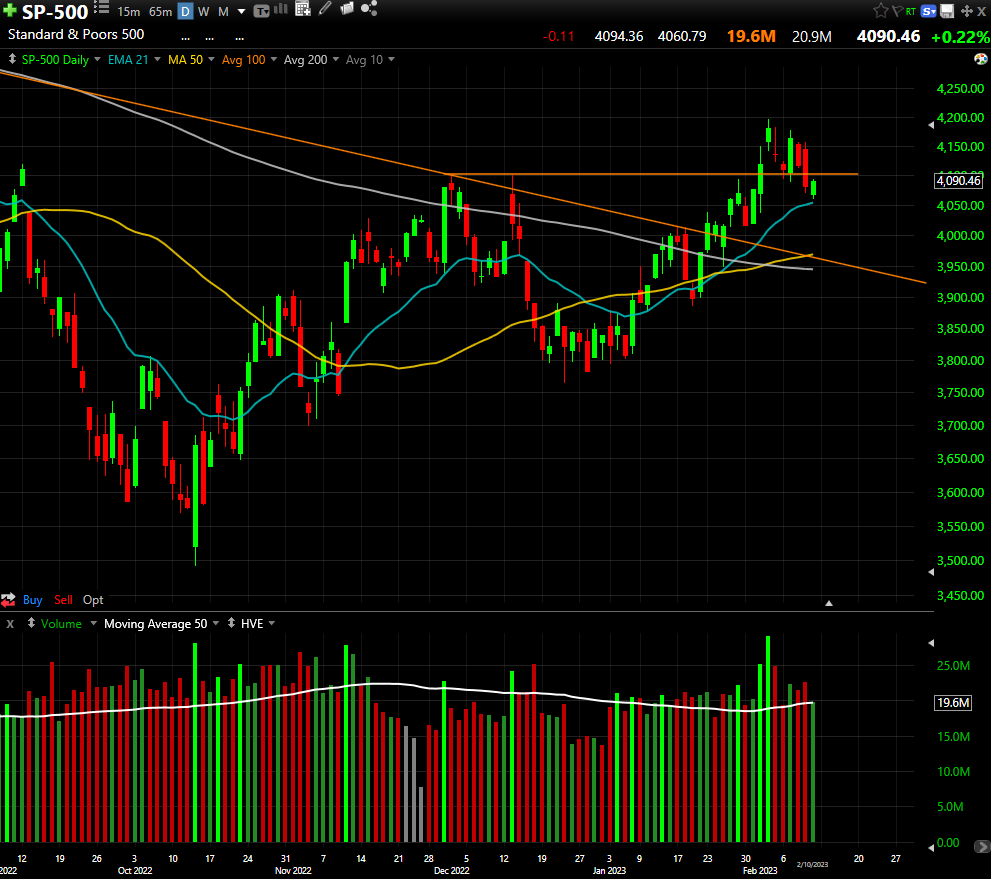Click the -0.11 red change value
The height and width of the screenshot is (879, 991).
(x=558, y=37)
